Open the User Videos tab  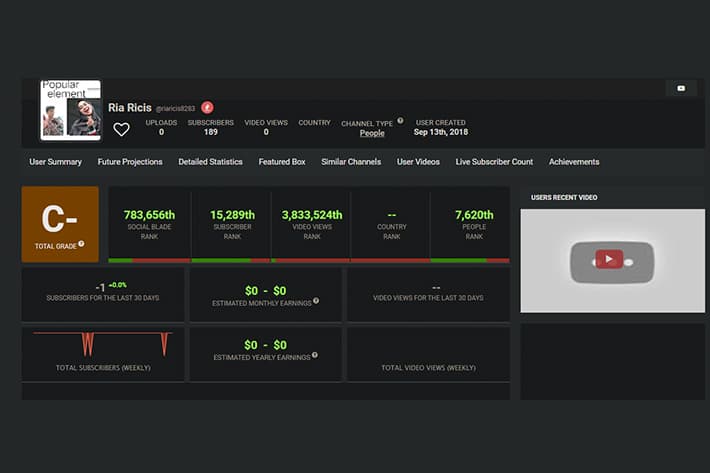coord(418,162)
